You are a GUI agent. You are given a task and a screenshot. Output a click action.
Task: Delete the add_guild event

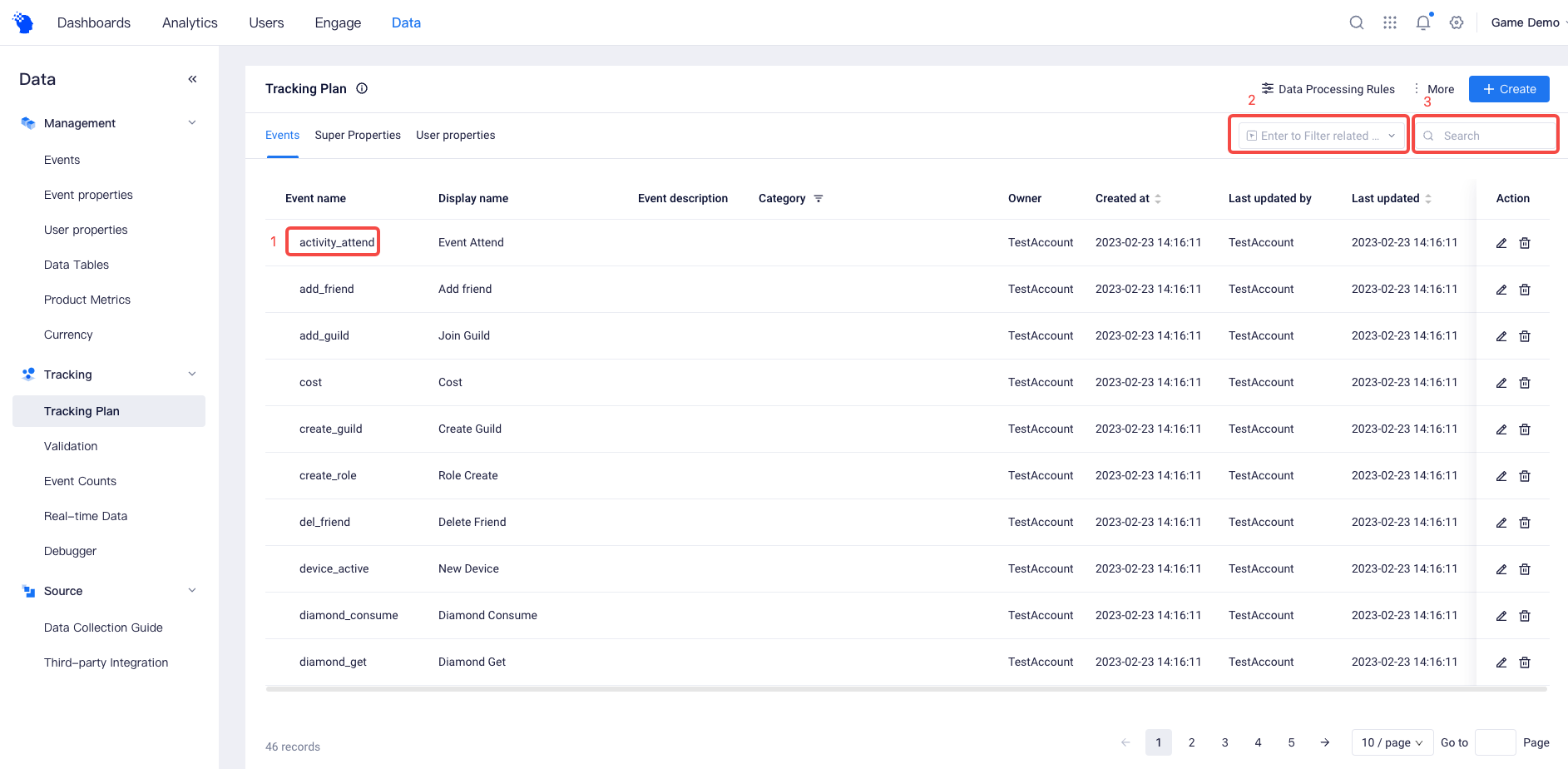click(1525, 336)
